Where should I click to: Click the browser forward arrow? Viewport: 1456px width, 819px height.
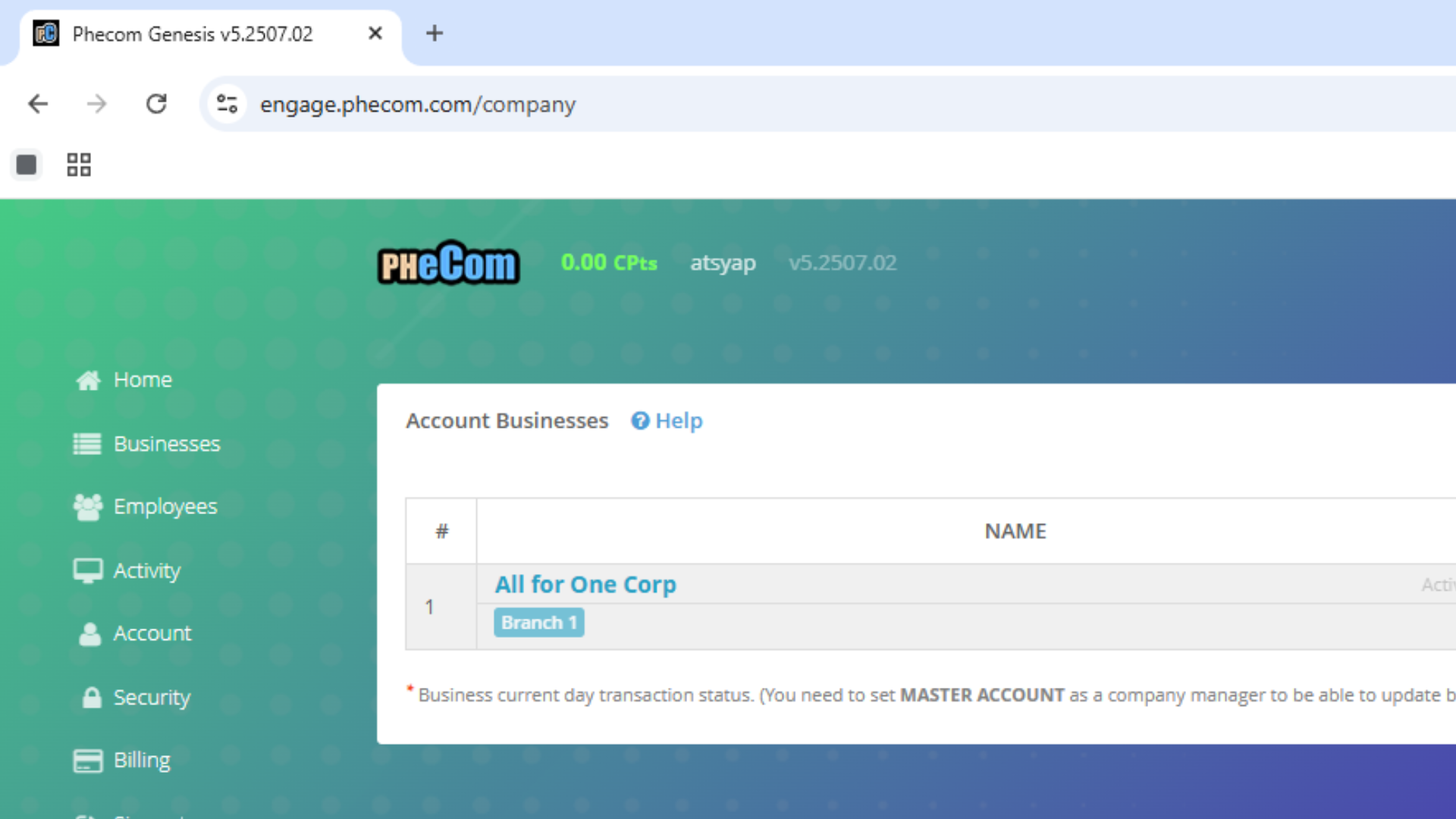pyautogui.click(x=97, y=104)
